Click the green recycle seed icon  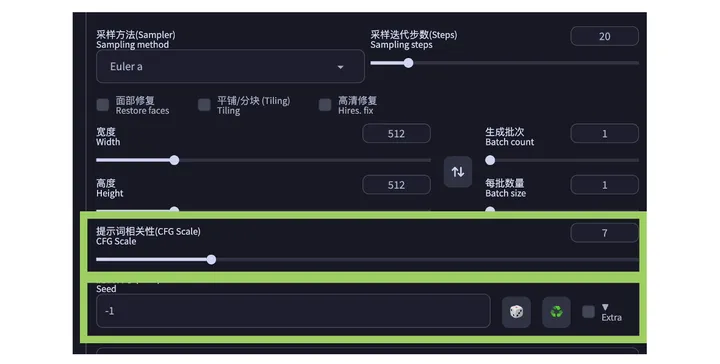[556, 312]
